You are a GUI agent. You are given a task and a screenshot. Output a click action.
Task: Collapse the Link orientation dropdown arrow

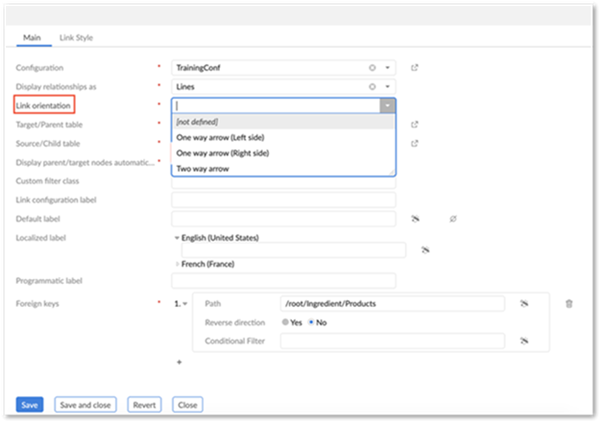(x=387, y=105)
